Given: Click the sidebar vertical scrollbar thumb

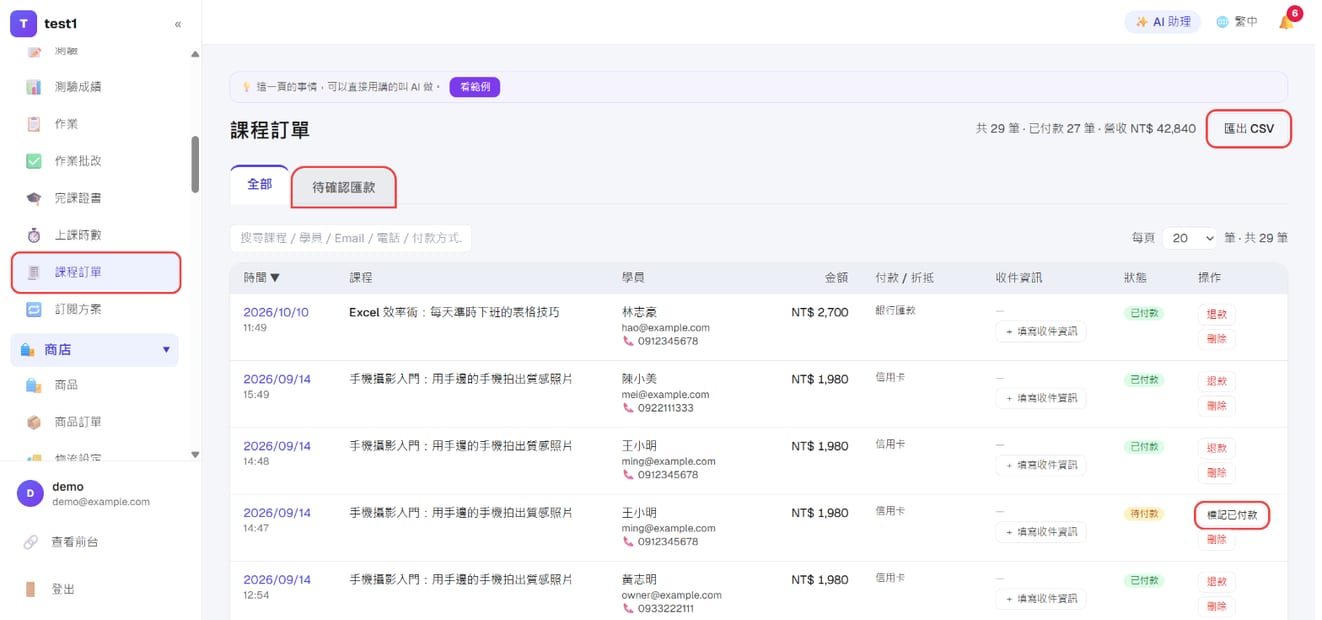Looking at the screenshot, I should pos(195,164).
